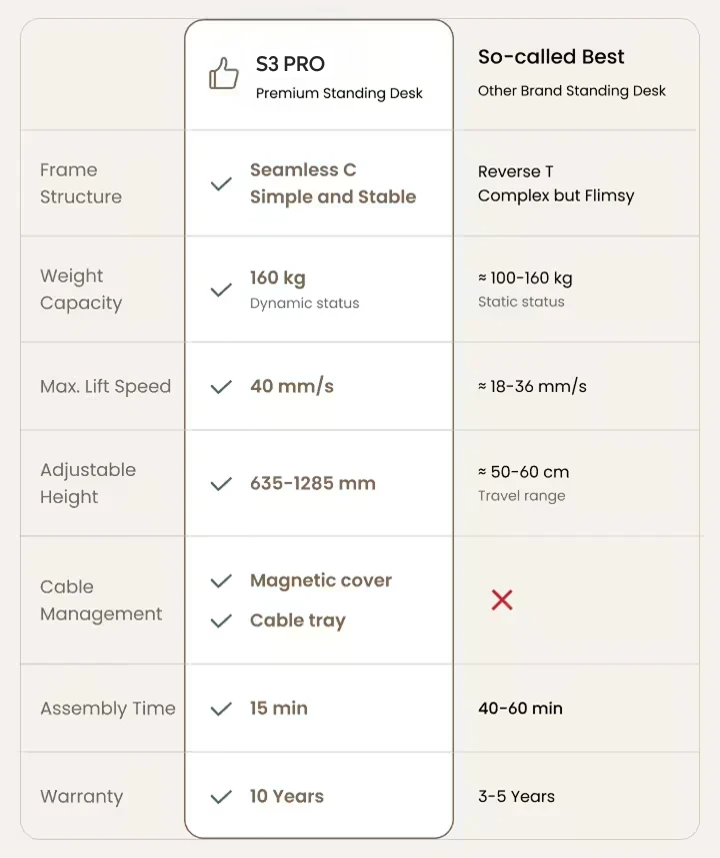Select the So-called Best column heading
The height and width of the screenshot is (858, 720).
pyautogui.click(x=551, y=57)
